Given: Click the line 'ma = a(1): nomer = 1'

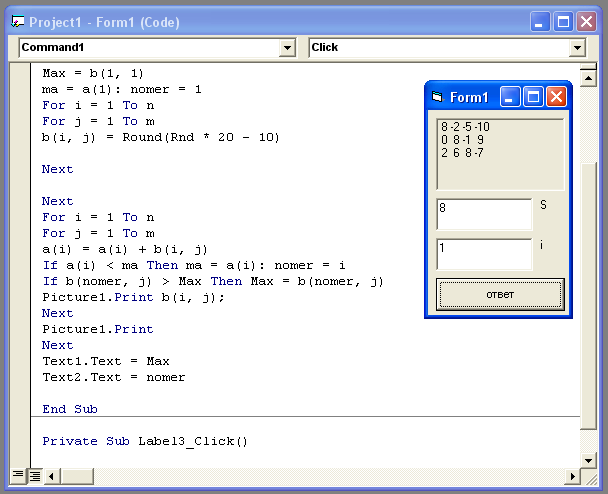Looking at the screenshot, I should point(122,90).
